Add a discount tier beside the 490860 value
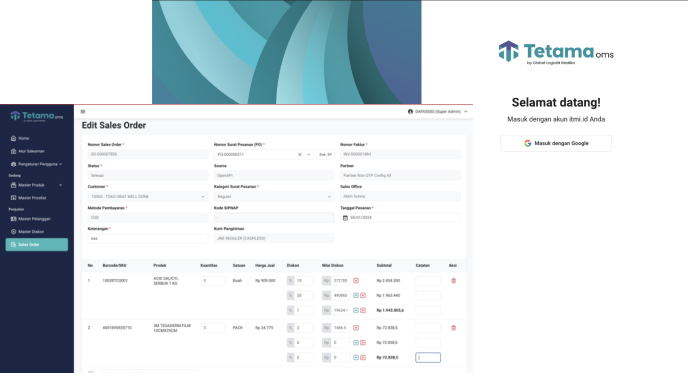This screenshot has width=688, height=373. pos(356,295)
